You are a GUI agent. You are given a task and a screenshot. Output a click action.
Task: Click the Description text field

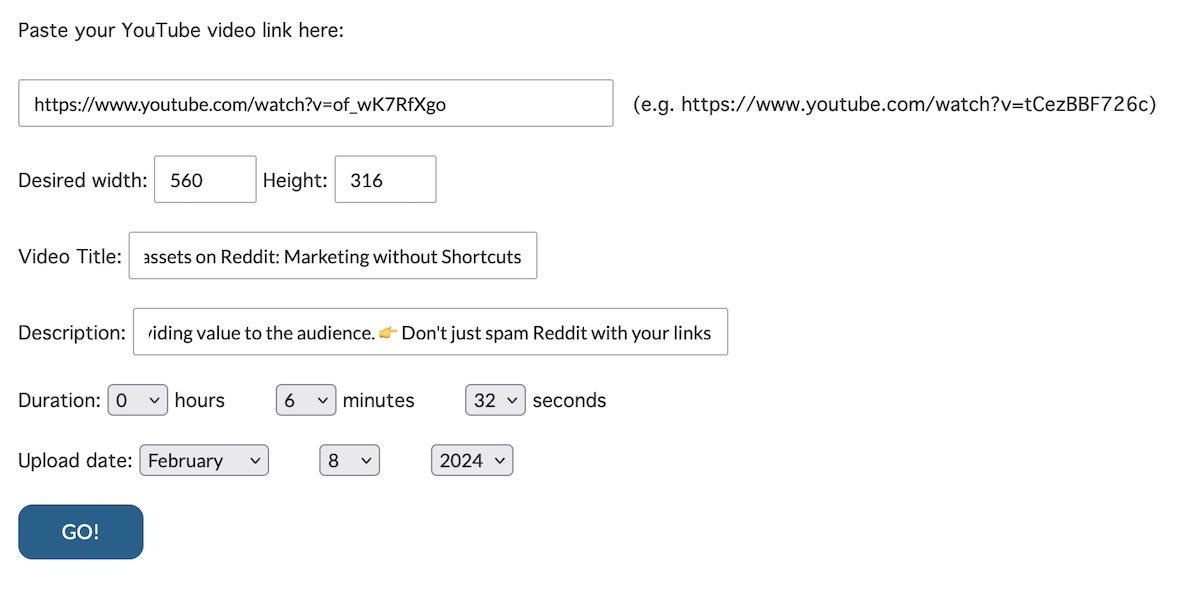point(430,332)
